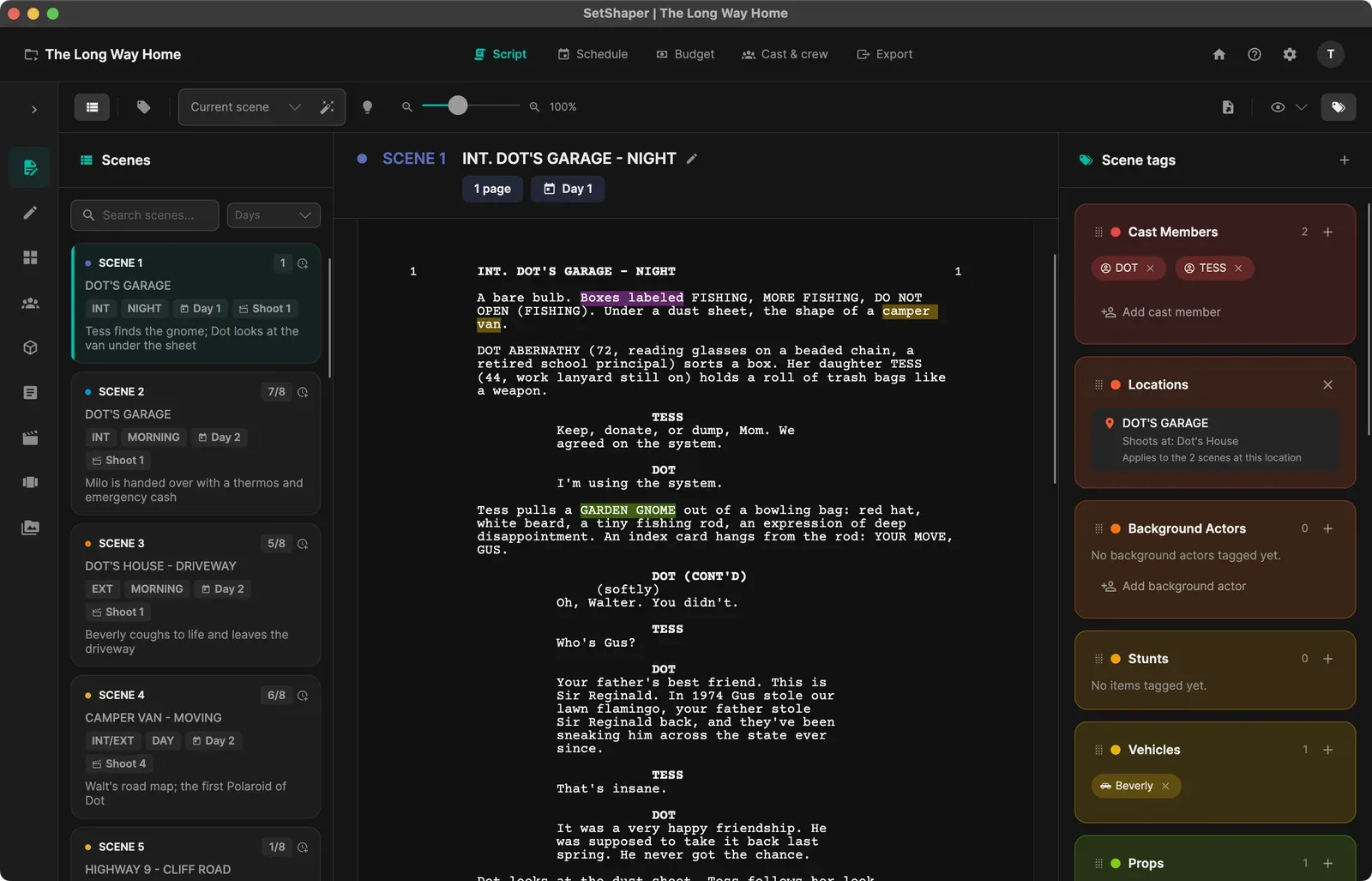
Task: Adjust the zoom slider handle
Action: 458,106
